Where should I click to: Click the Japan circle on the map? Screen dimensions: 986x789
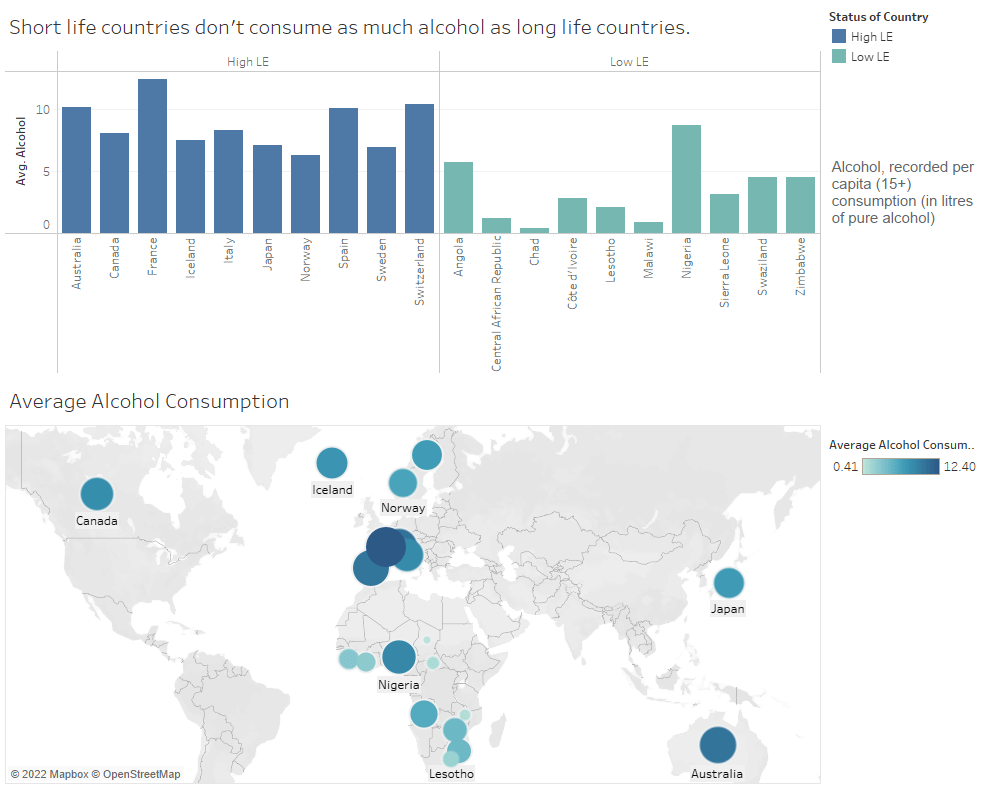pos(728,582)
